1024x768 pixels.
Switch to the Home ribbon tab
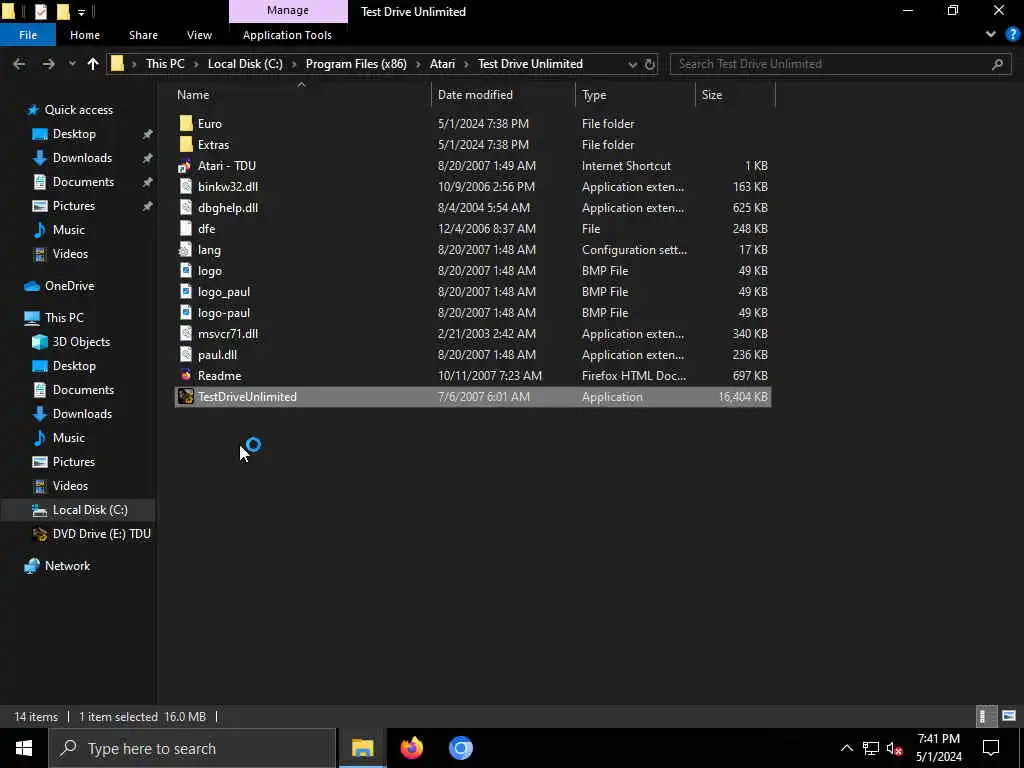click(x=85, y=35)
